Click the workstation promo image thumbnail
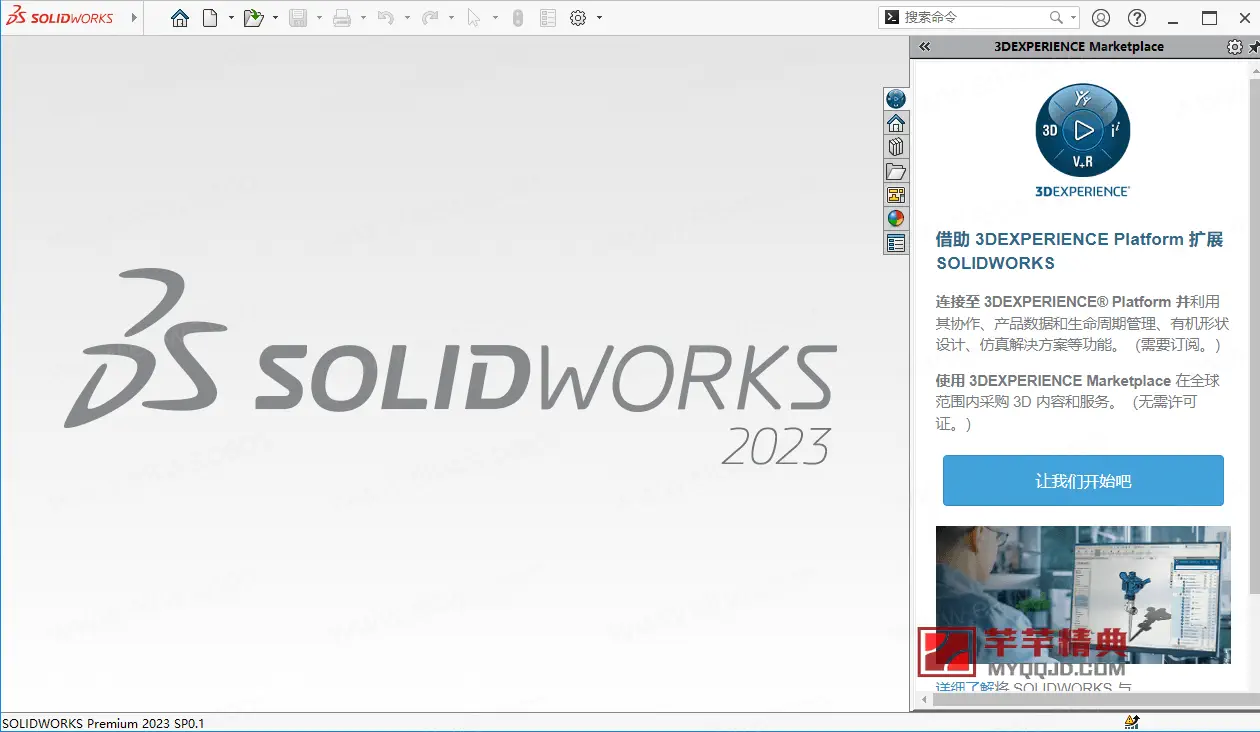Image resolution: width=1260 pixels, height=732 pixels. tap(1083, 594)
